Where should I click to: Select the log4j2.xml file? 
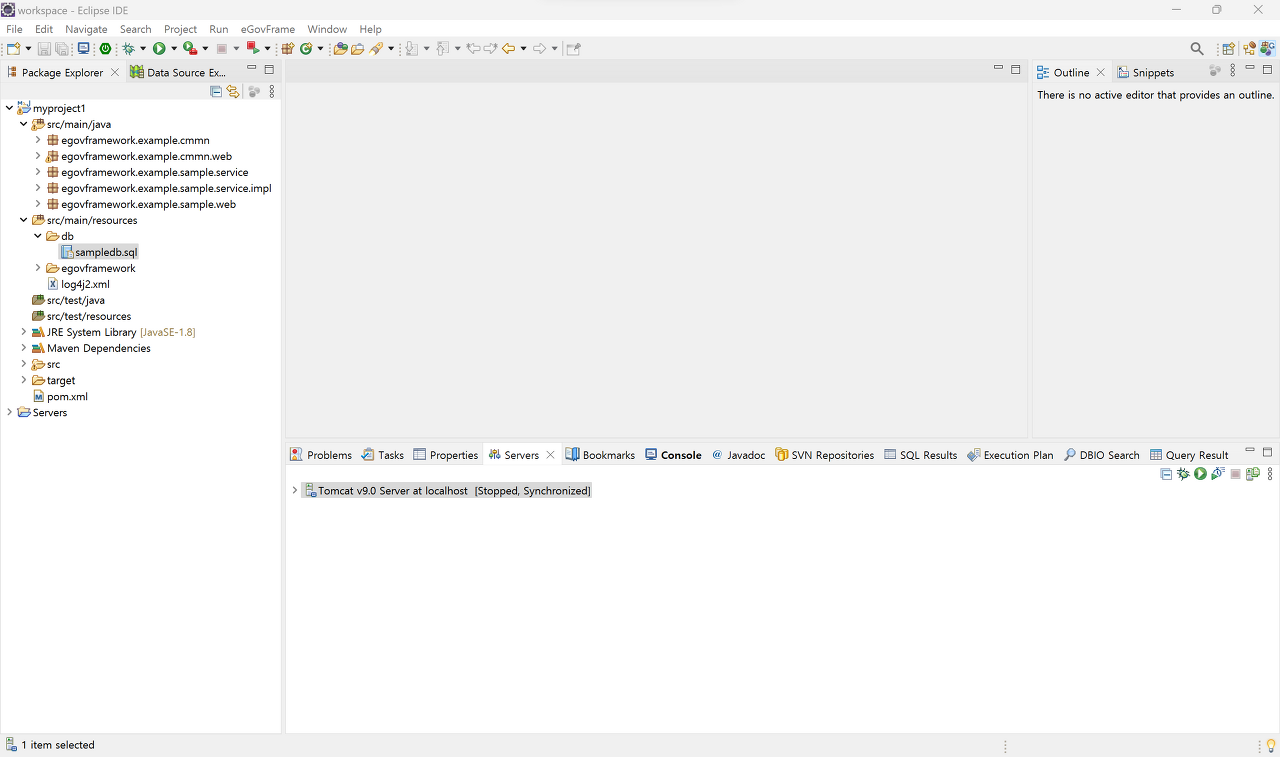coord(78,284)
